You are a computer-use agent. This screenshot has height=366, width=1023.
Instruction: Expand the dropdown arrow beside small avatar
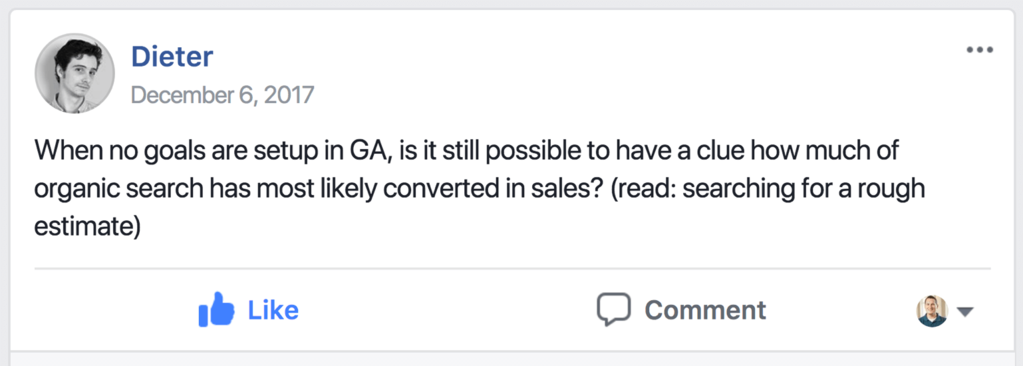pos(965,312)
